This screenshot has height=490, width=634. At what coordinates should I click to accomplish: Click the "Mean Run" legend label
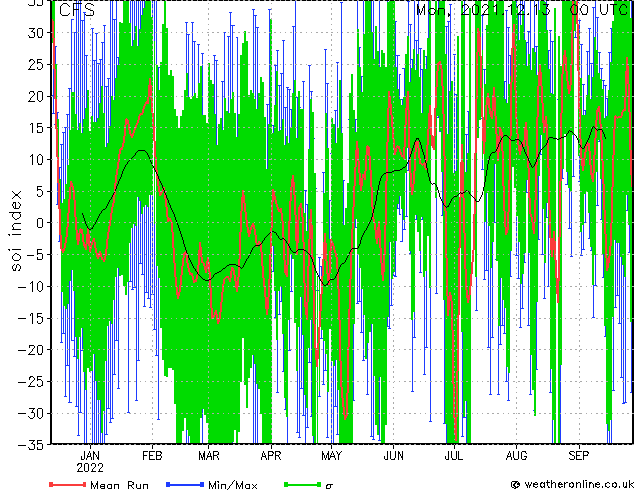(119, 485)
